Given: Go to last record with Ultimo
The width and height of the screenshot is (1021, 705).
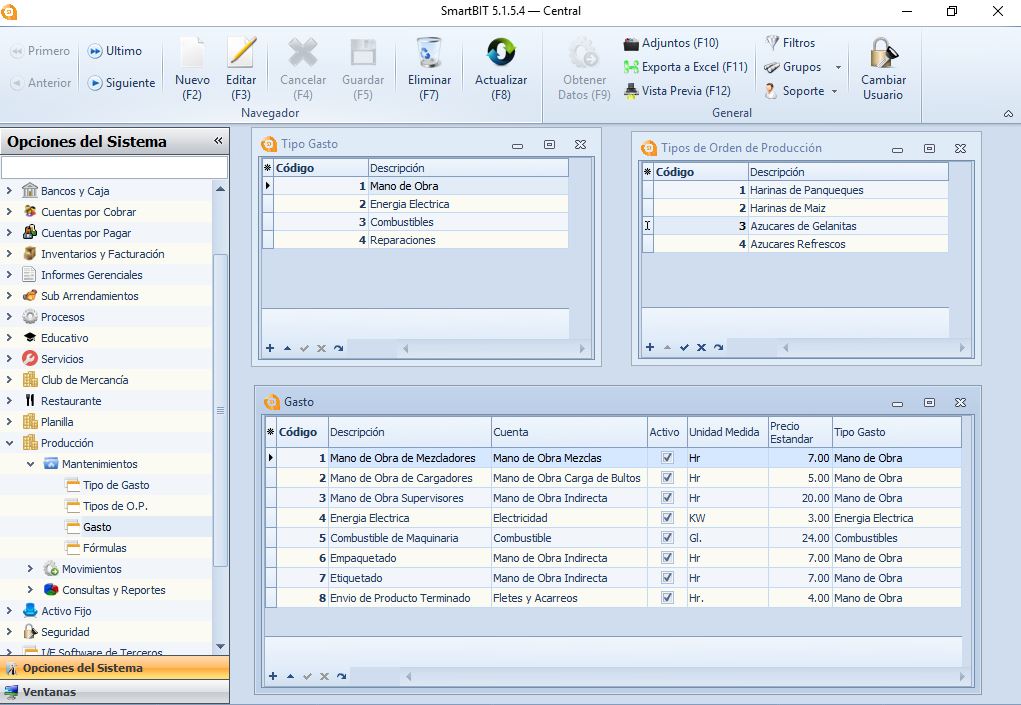Looking at the screenshot, I should [x=115, y=51].
